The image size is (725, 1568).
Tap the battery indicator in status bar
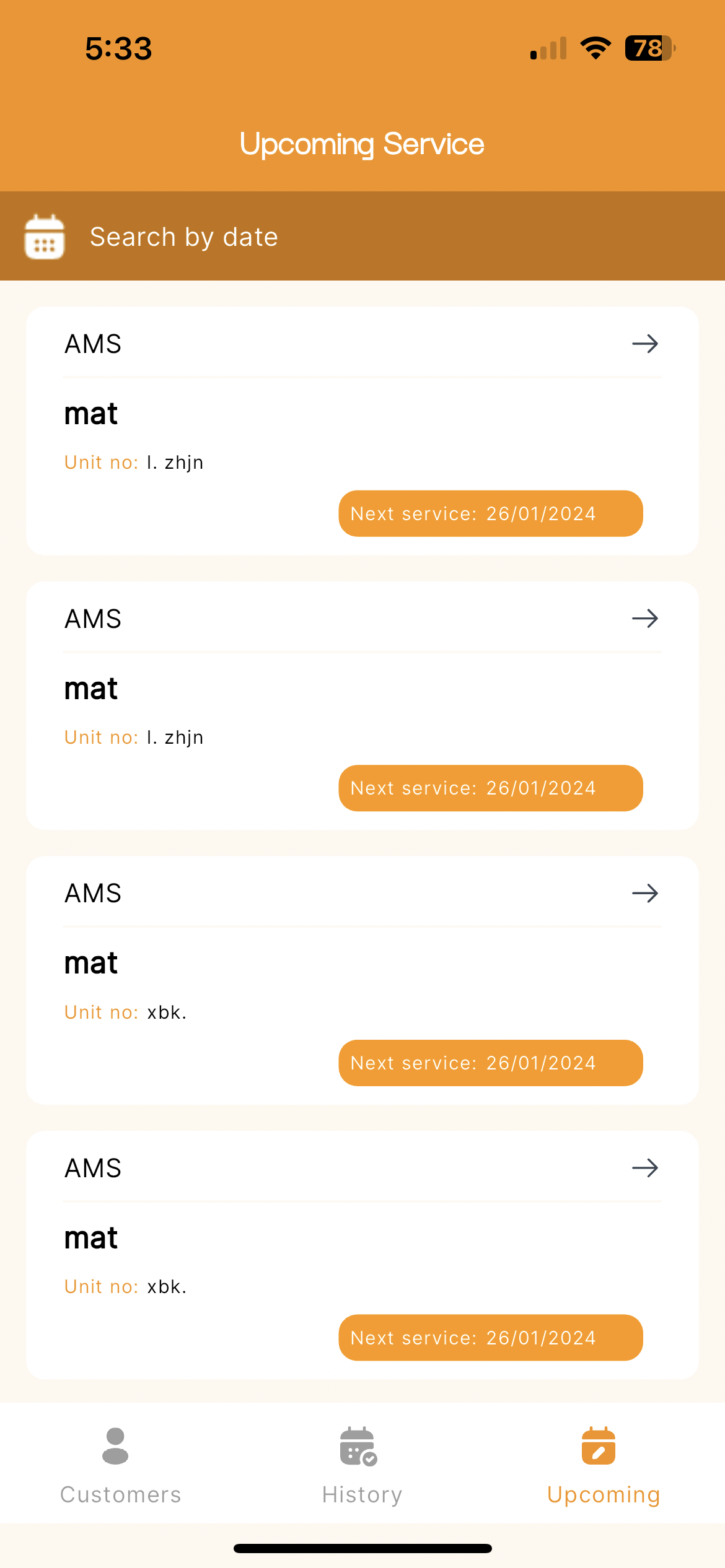pos(649,48)
